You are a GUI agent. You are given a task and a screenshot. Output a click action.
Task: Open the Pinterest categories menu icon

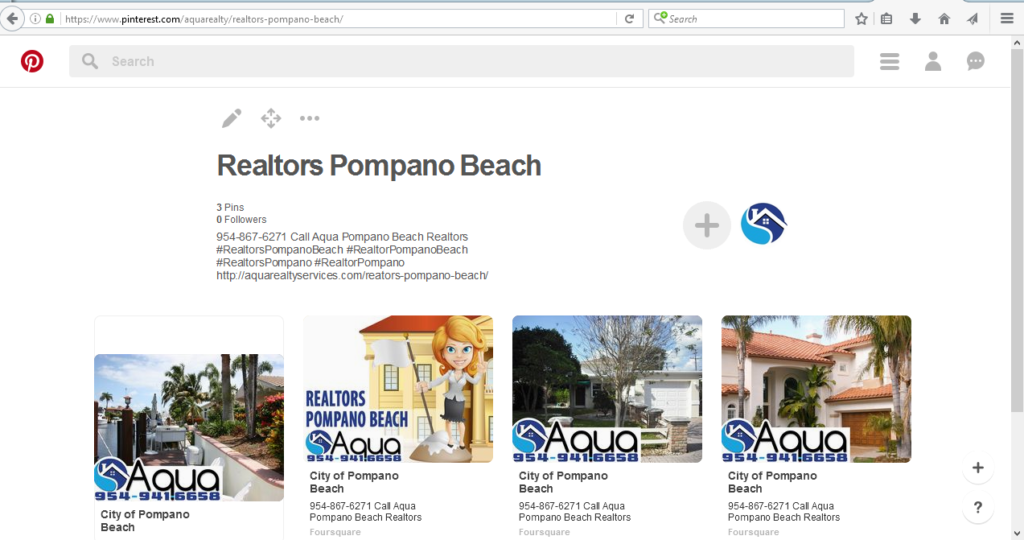889,62
